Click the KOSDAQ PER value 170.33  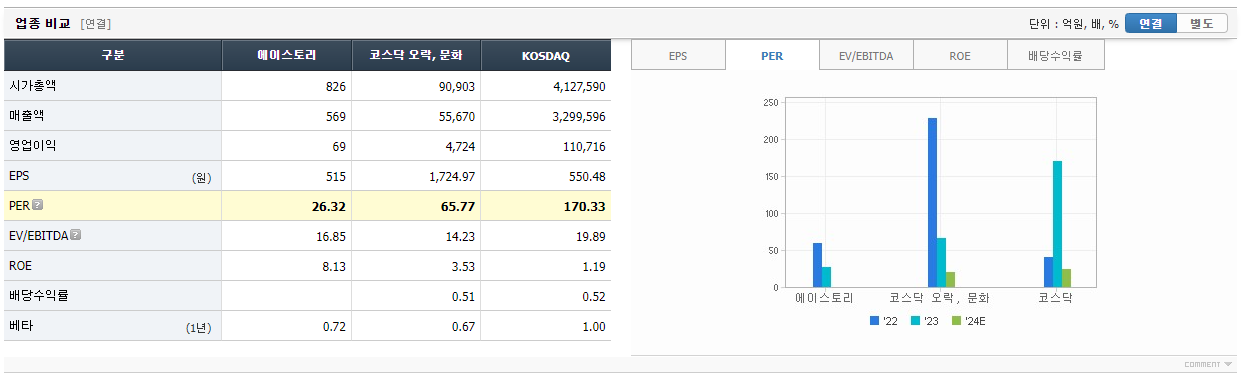click(x=585, y=207)
